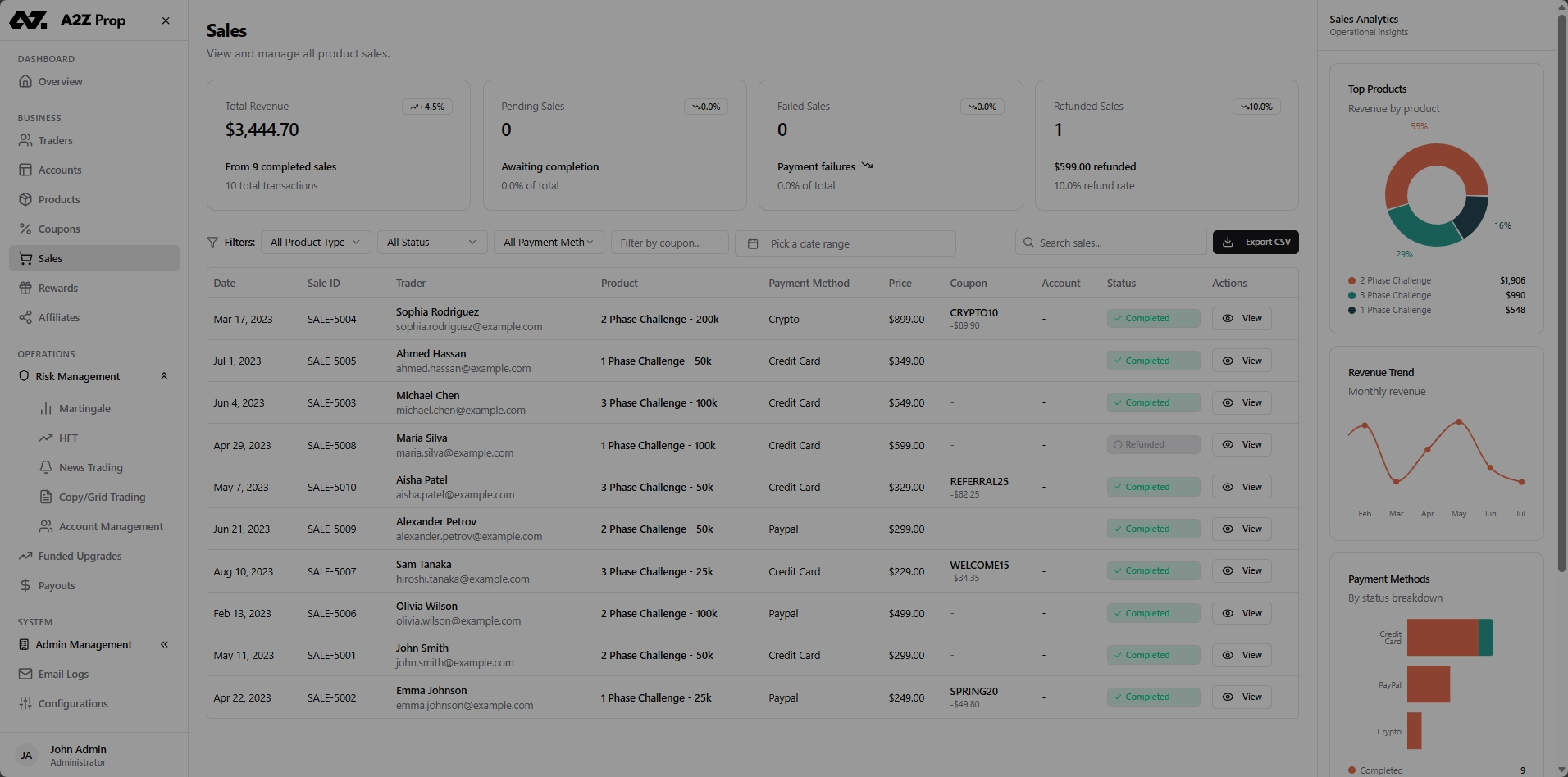This screenshot has height=777, width=1568.
Task: Collapse the Risk Management section
Action: point(164,376)
